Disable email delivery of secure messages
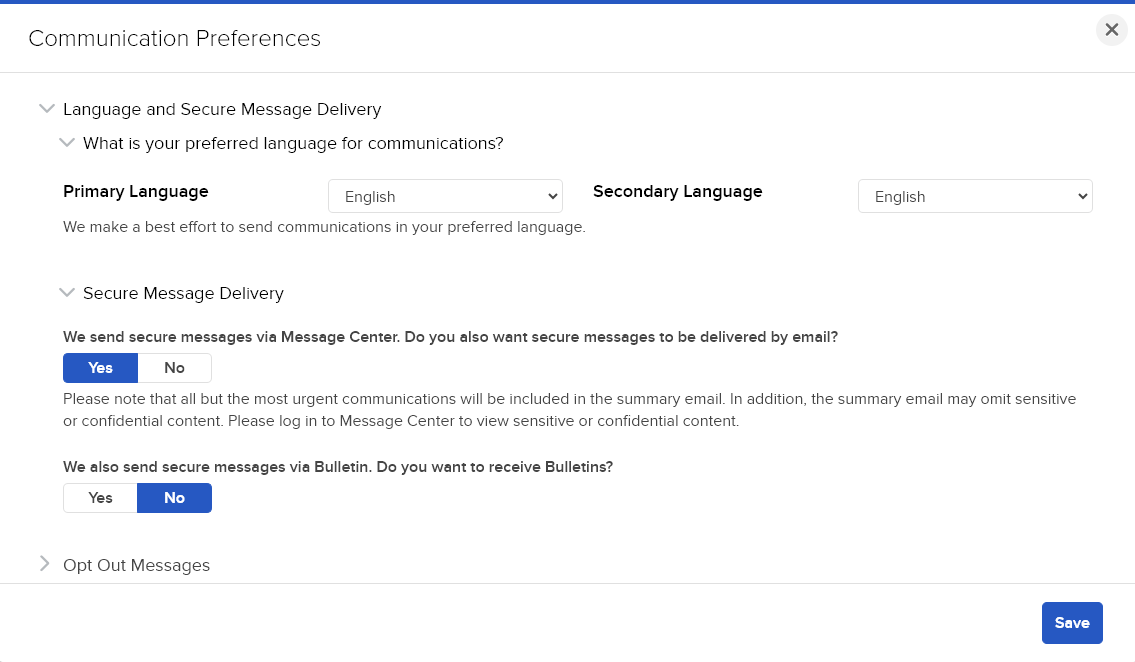This screenshot has height=662, width=1135. pyautogui.click(x=174, y=368)
